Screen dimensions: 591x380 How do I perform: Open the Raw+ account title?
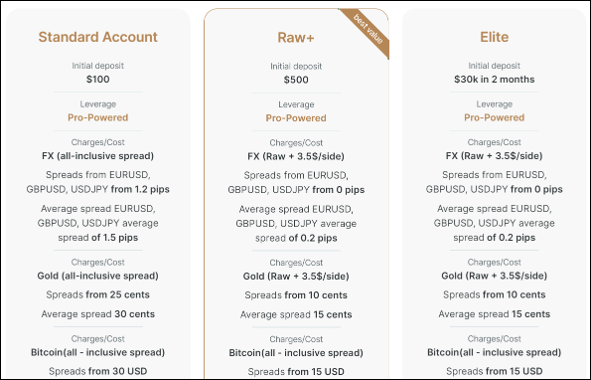296,37
